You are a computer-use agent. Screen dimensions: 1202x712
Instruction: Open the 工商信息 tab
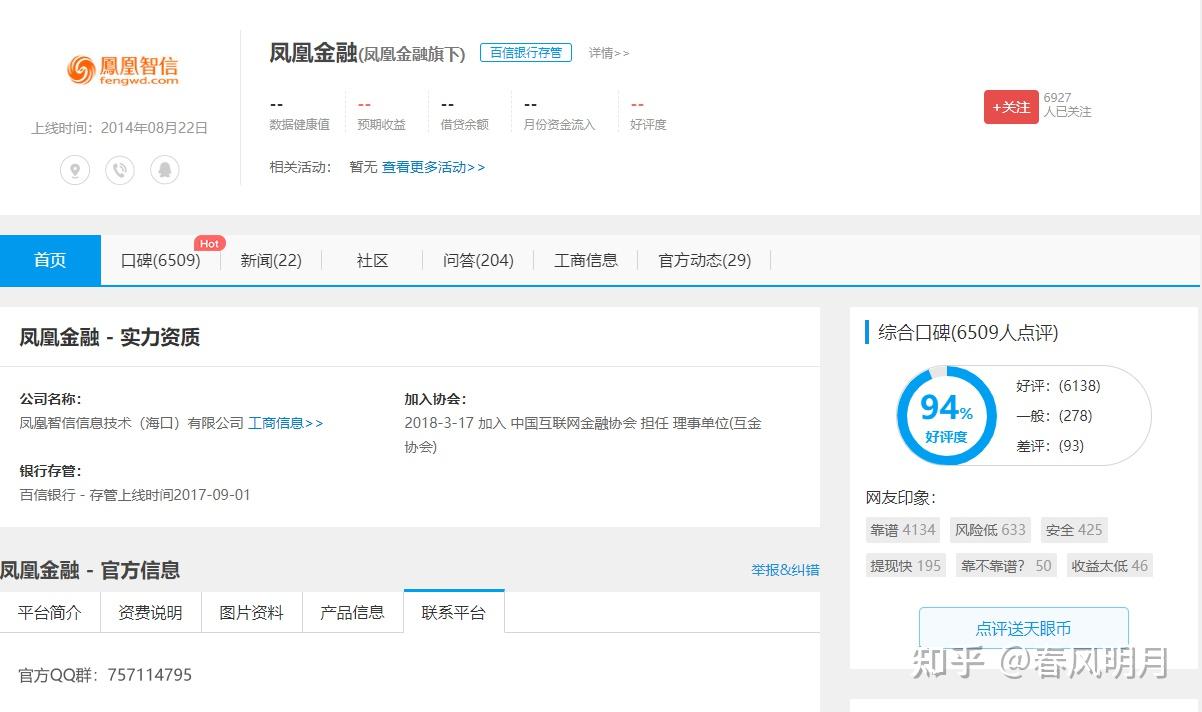click(x=586, y=260)
